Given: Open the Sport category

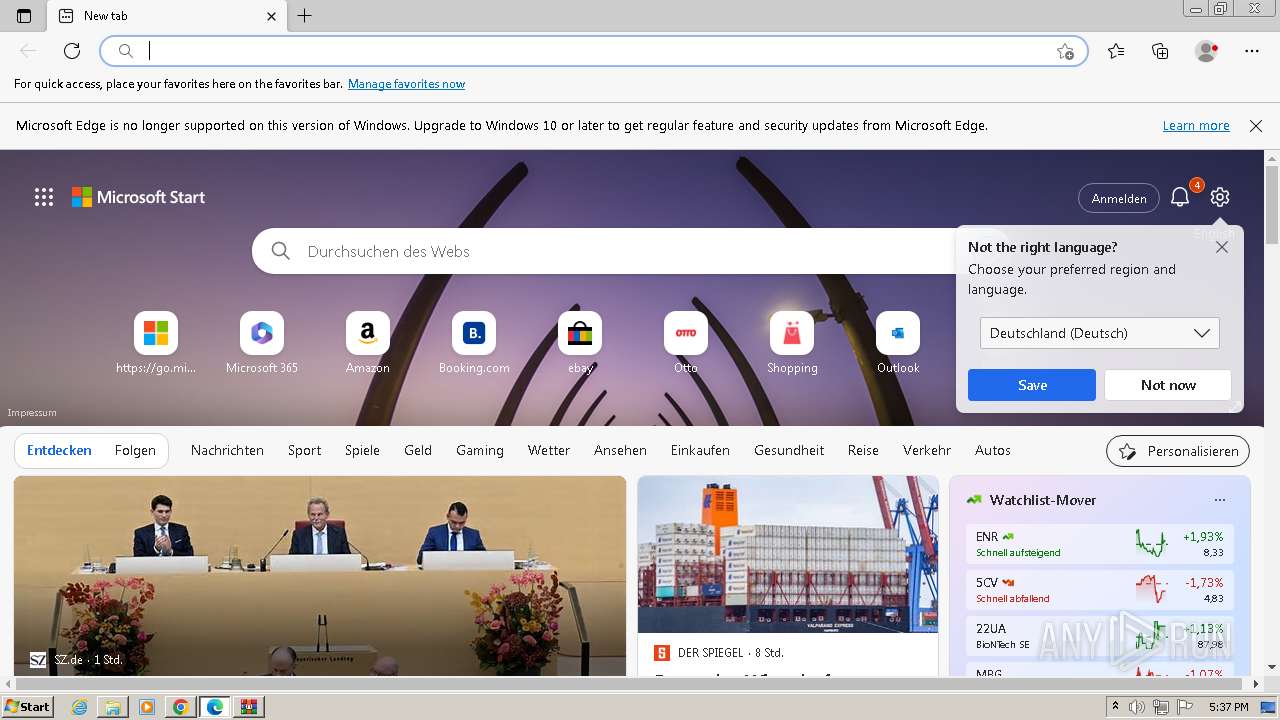Looking at the screenshot, I should coord(304,451).
